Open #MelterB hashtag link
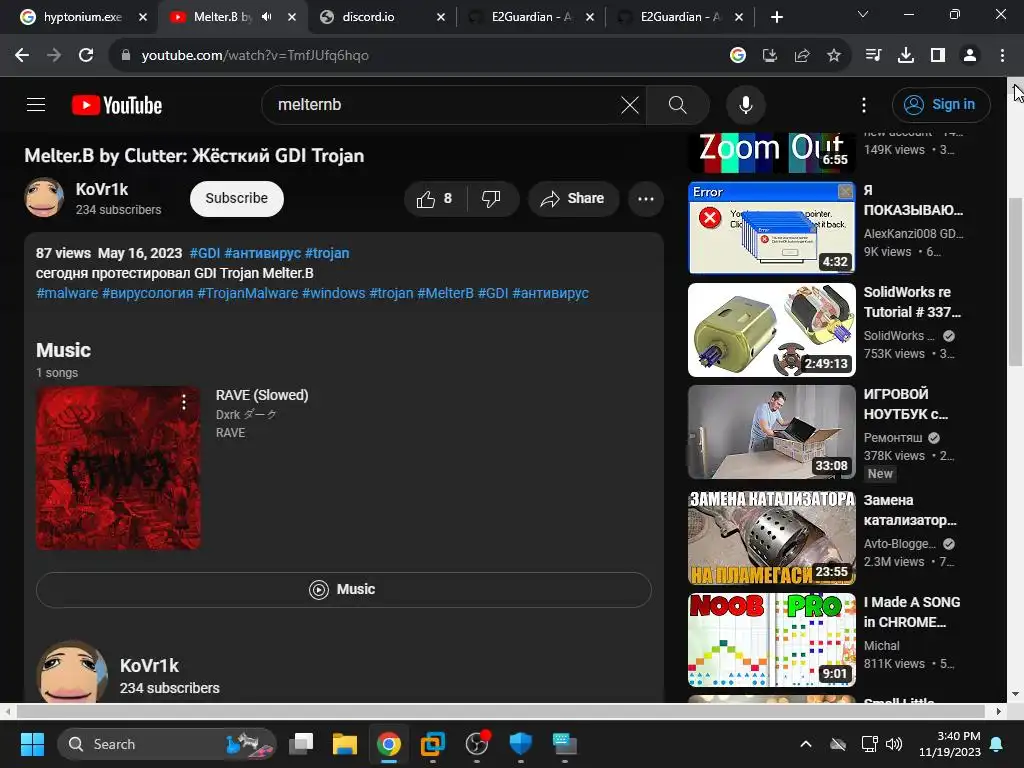The height and width of the screenshot is (768, 1024). coord(445,293)
